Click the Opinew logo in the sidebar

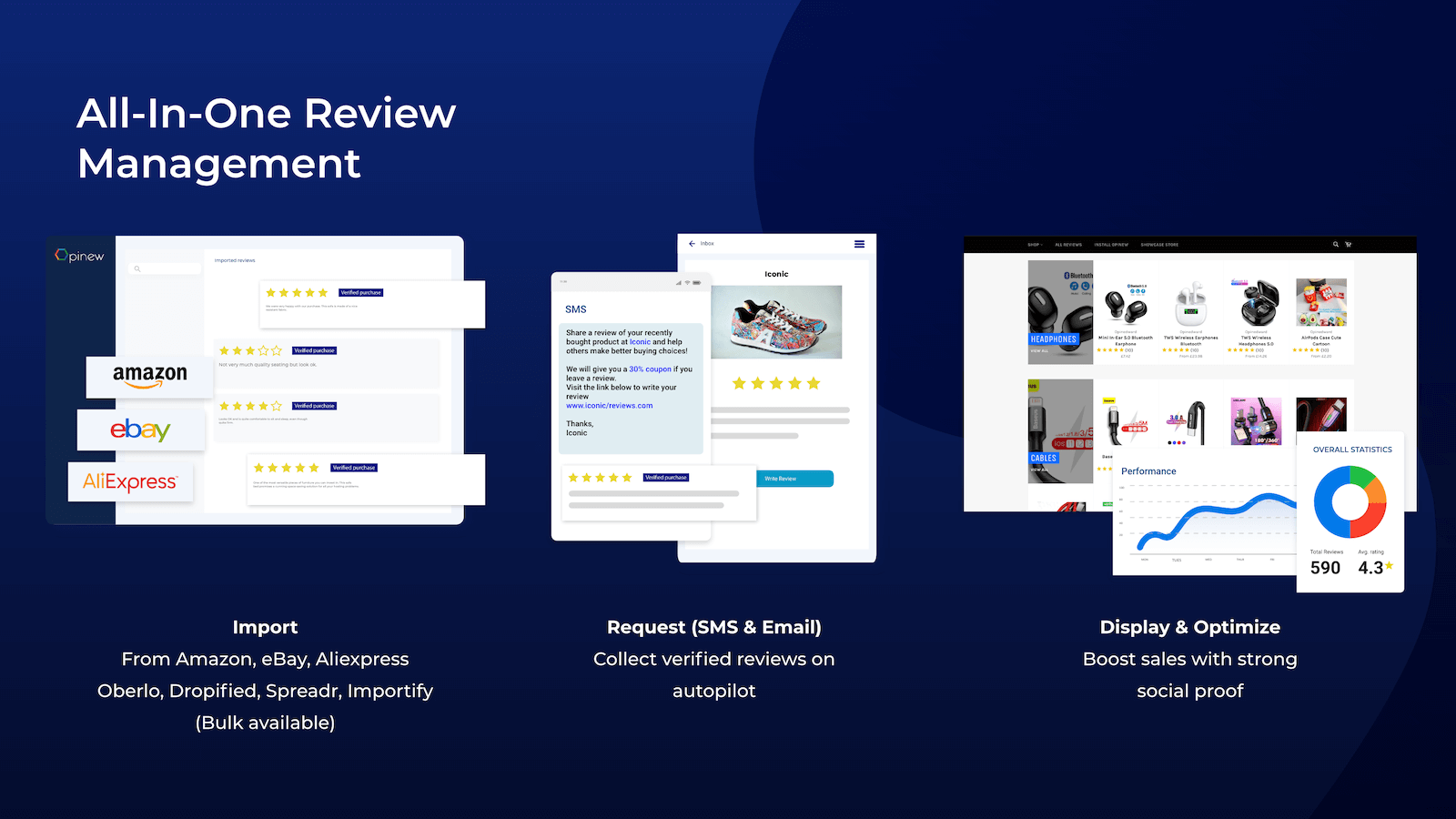click(x=80, y=256)
